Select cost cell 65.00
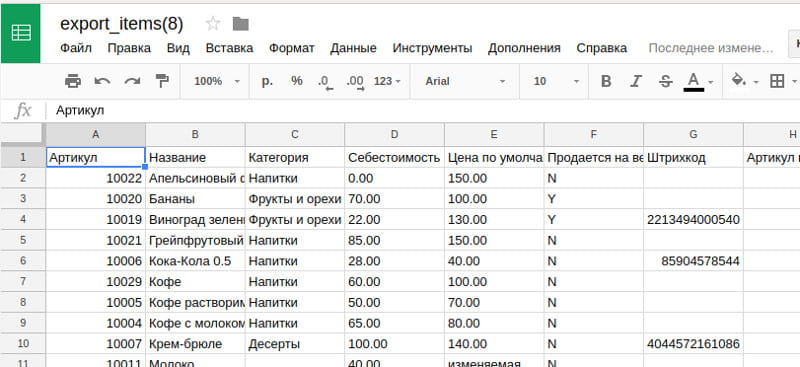 click(394, 323)
